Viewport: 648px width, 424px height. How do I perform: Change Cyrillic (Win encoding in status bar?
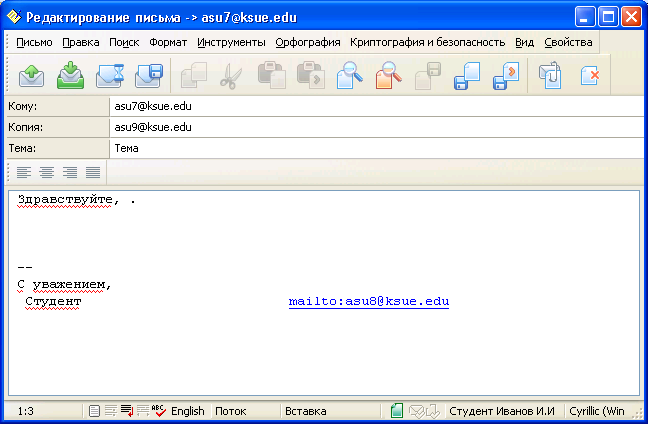coord(597,411)
